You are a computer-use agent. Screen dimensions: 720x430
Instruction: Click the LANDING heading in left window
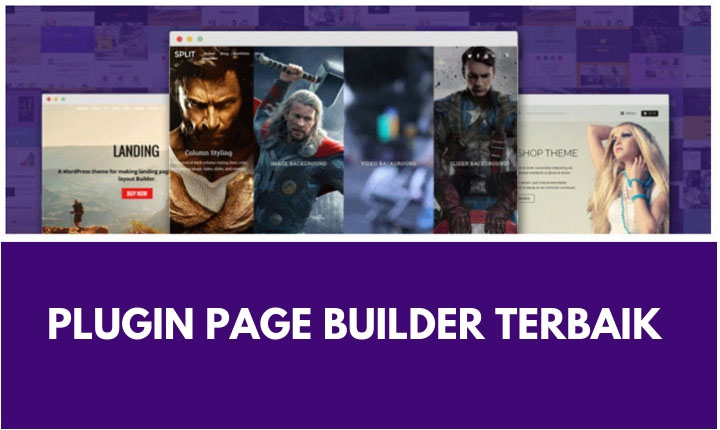(x=136, y=151)
